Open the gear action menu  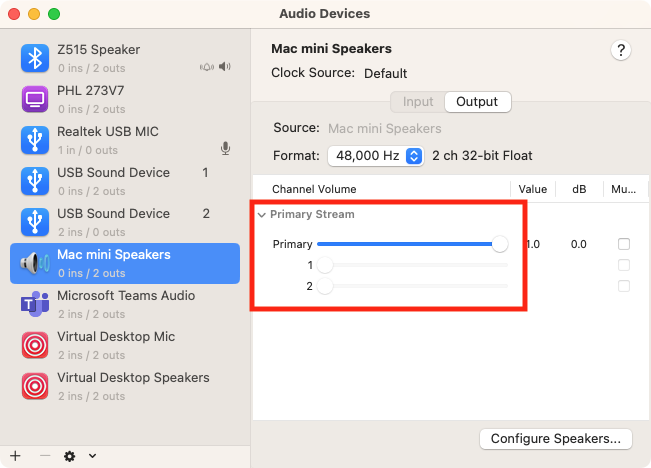[x=69, y=456]
